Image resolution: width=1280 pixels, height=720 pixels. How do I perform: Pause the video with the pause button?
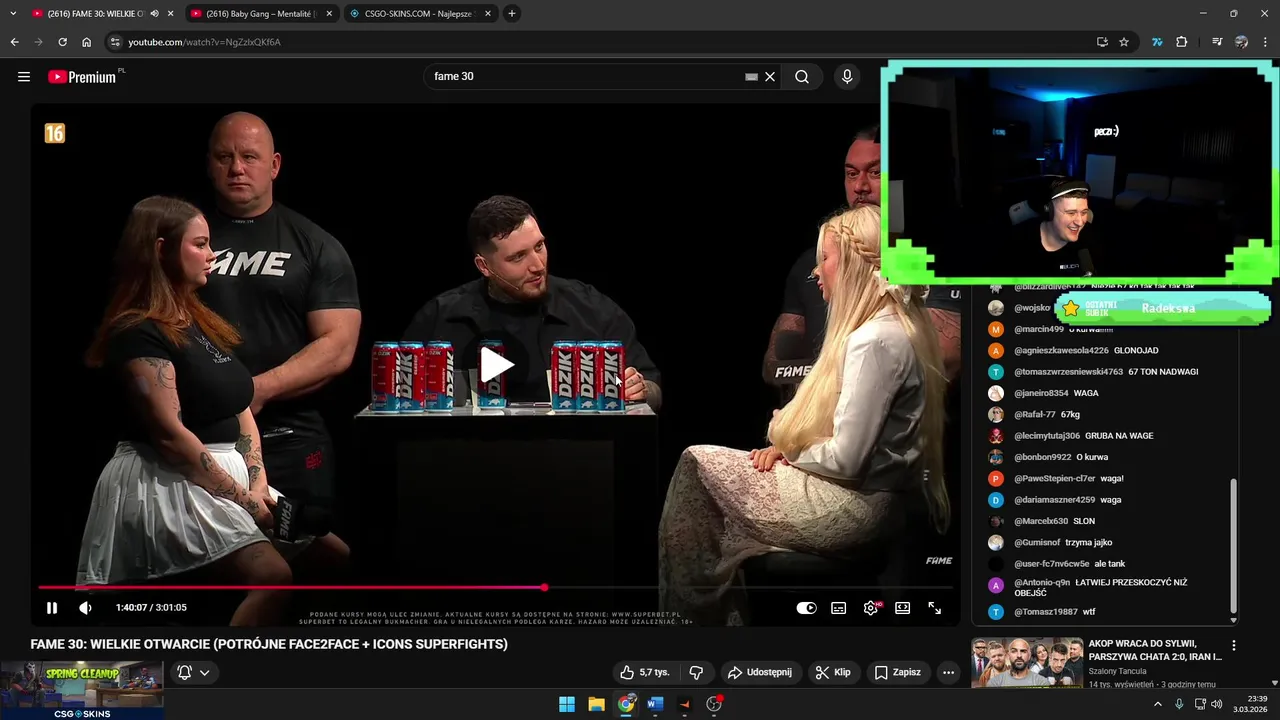(x=52, y=607)
